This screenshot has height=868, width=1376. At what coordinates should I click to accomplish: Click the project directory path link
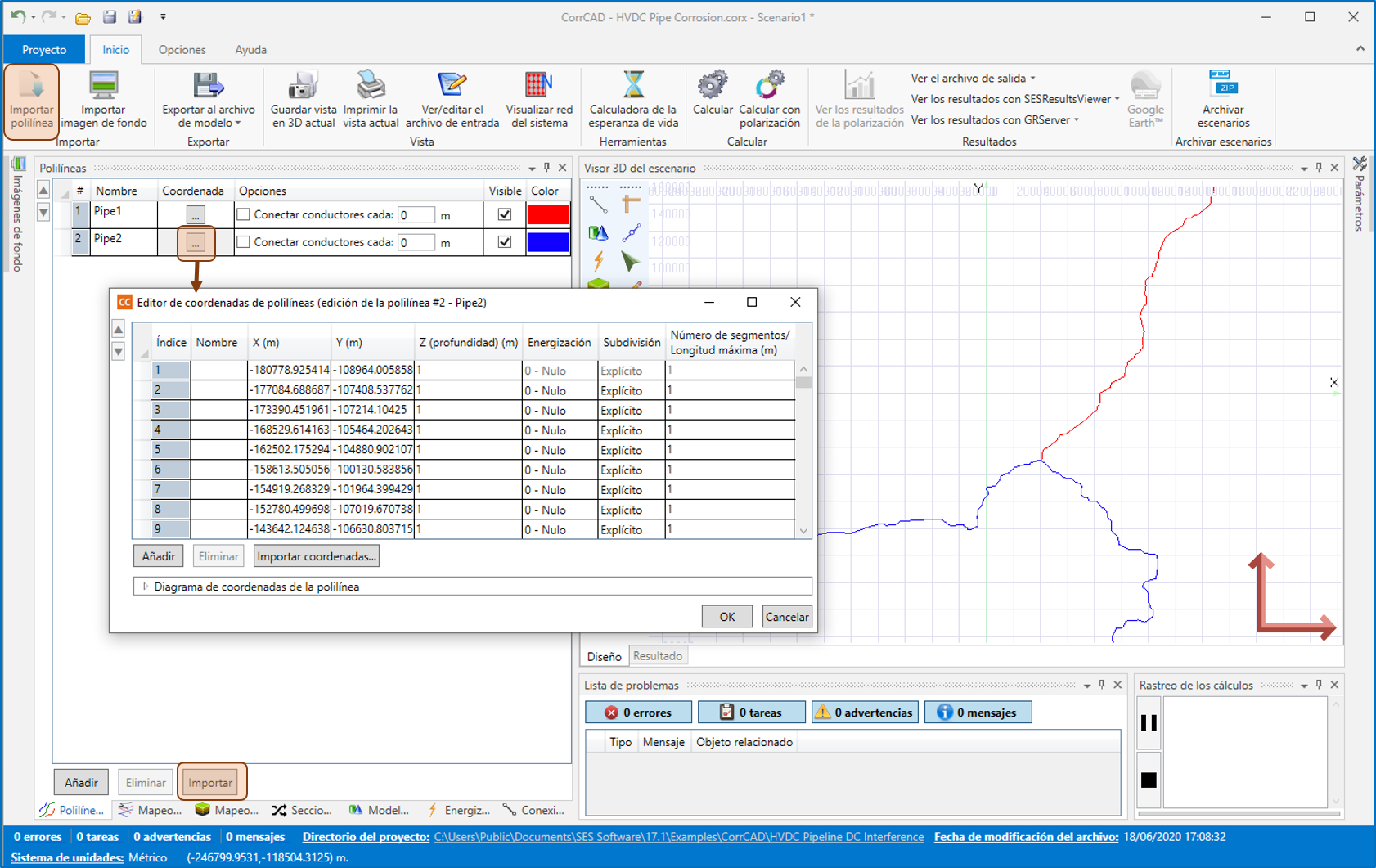(x=678, y=837)
